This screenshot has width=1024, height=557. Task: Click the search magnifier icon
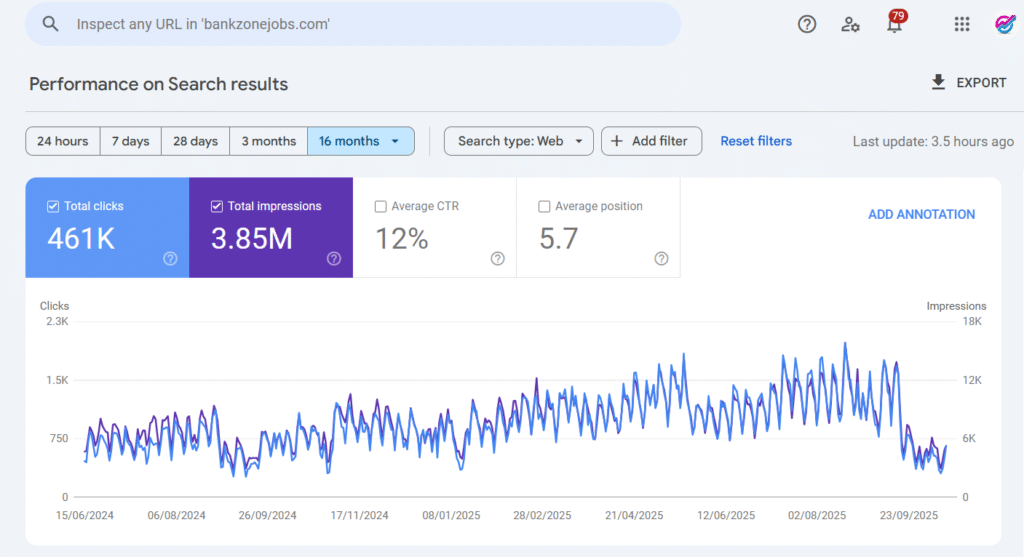[51, 24]
